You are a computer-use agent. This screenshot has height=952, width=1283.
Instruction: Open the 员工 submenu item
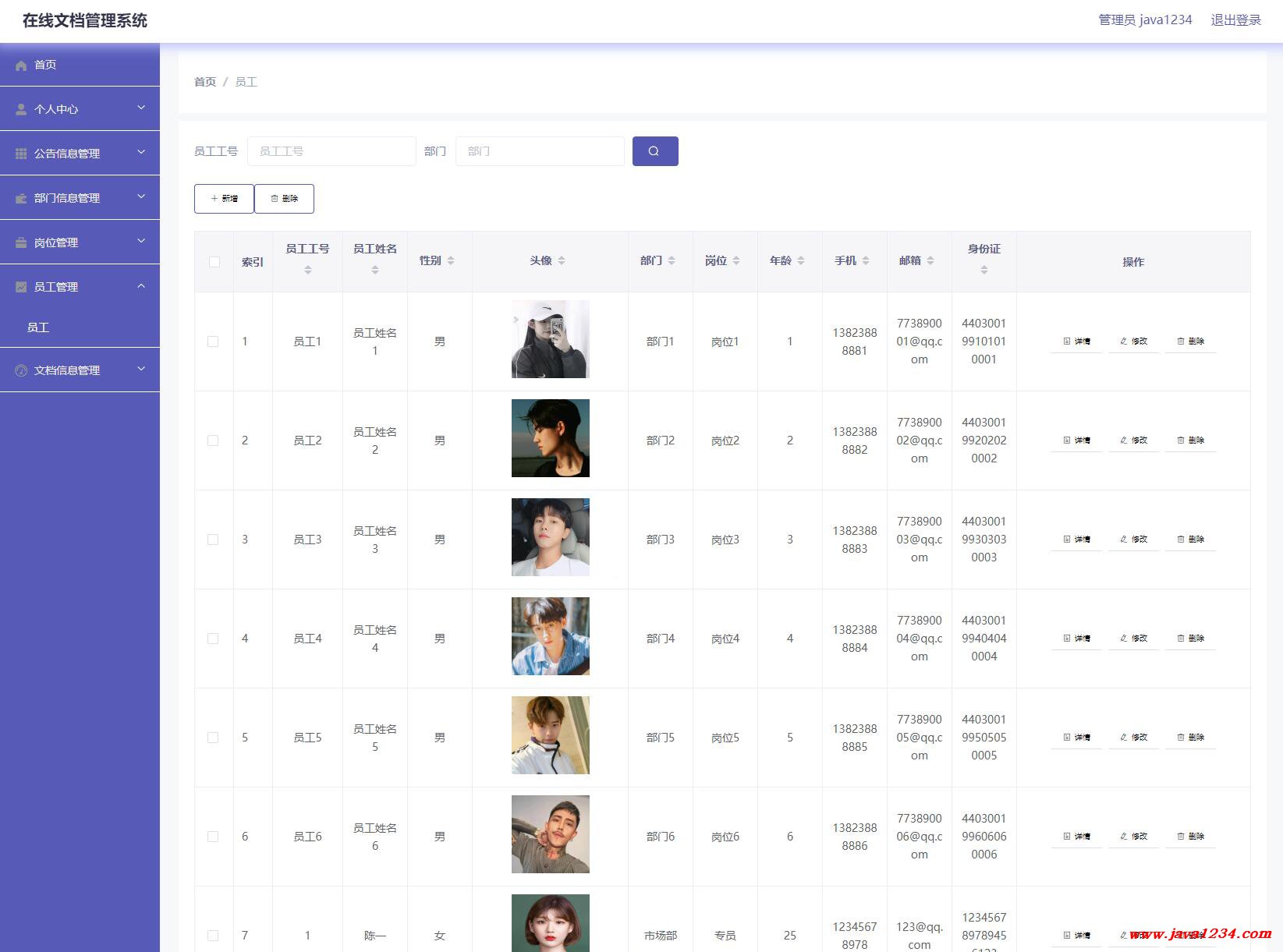click(x=38, y=327)
